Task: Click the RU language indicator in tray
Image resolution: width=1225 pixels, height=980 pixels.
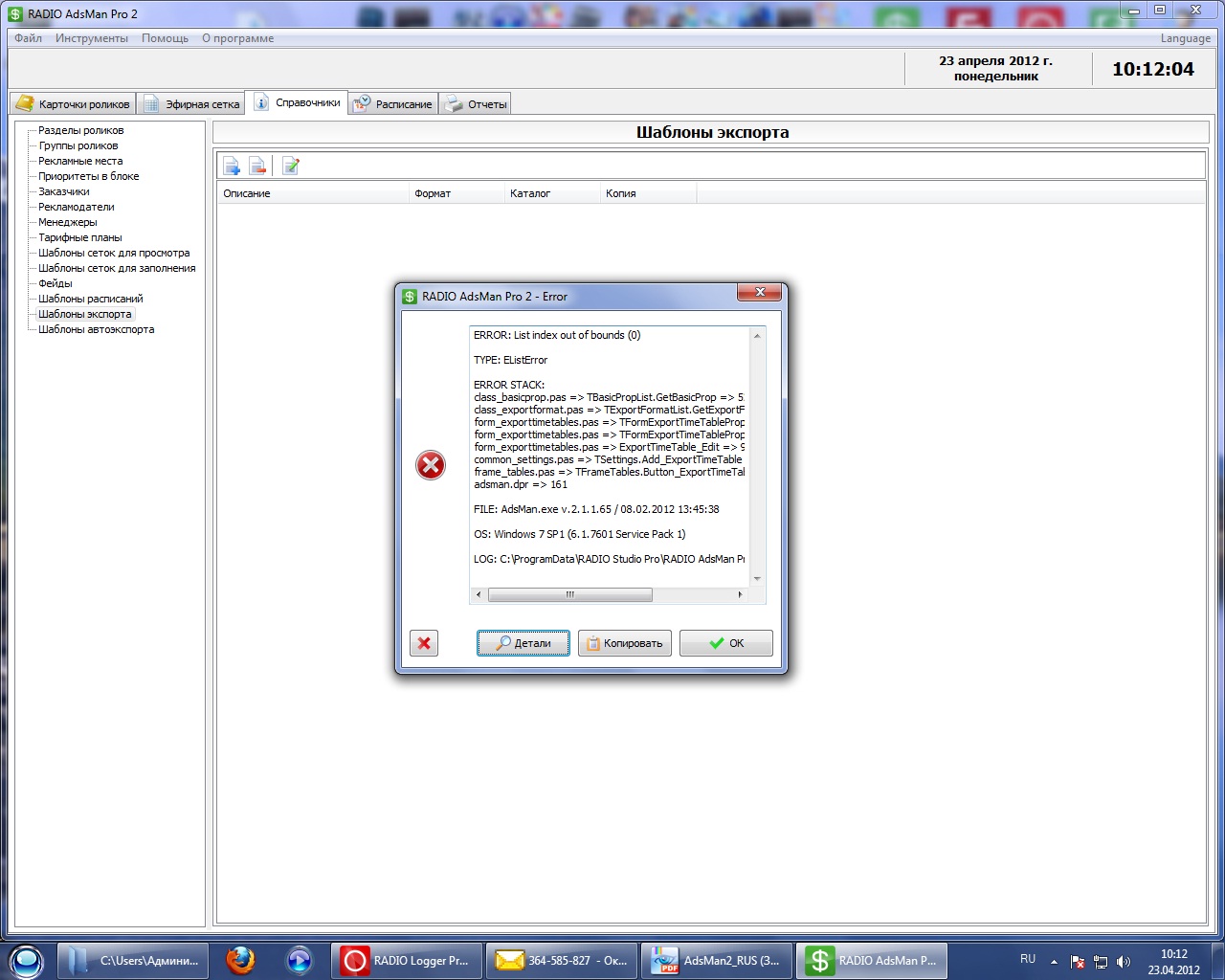Action: pos(1028,959)
